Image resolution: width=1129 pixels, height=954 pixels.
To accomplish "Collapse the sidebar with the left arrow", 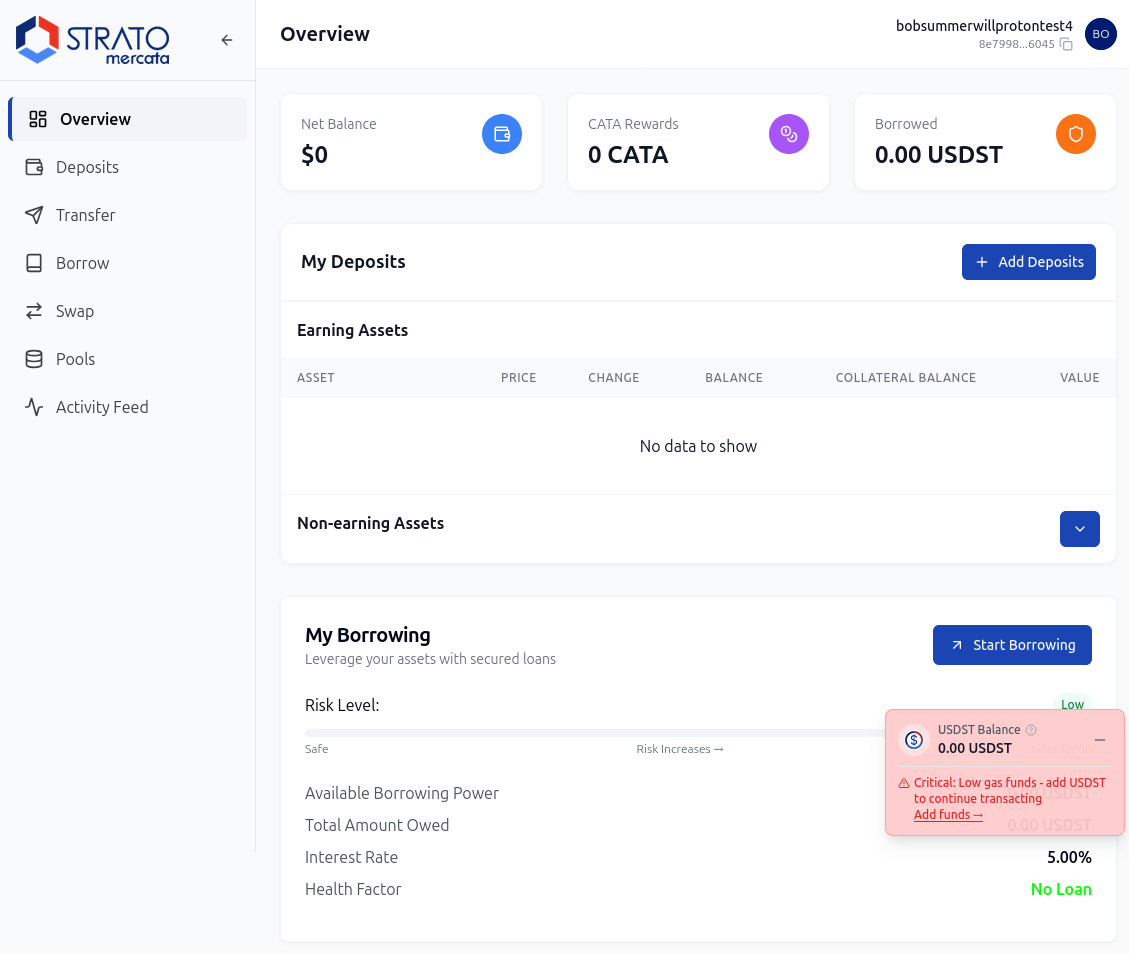I will (226, 40).
